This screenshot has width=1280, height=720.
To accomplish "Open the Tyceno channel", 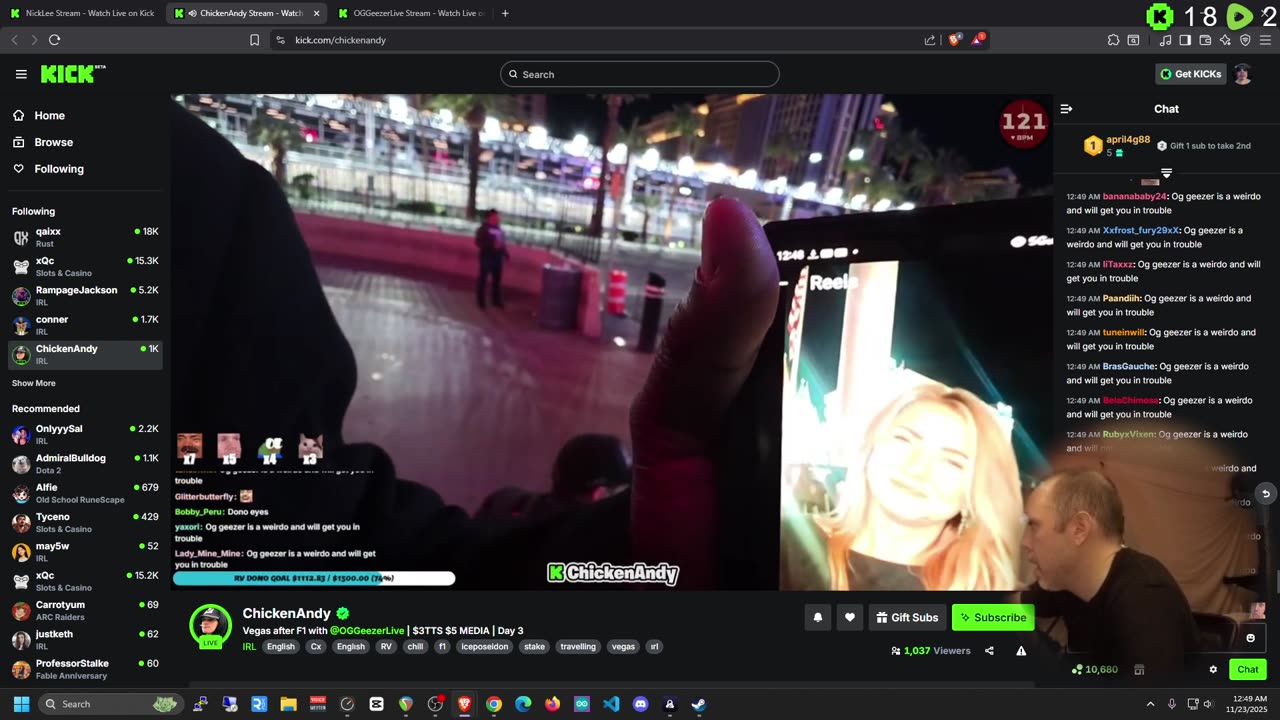I will click(85, 522).
